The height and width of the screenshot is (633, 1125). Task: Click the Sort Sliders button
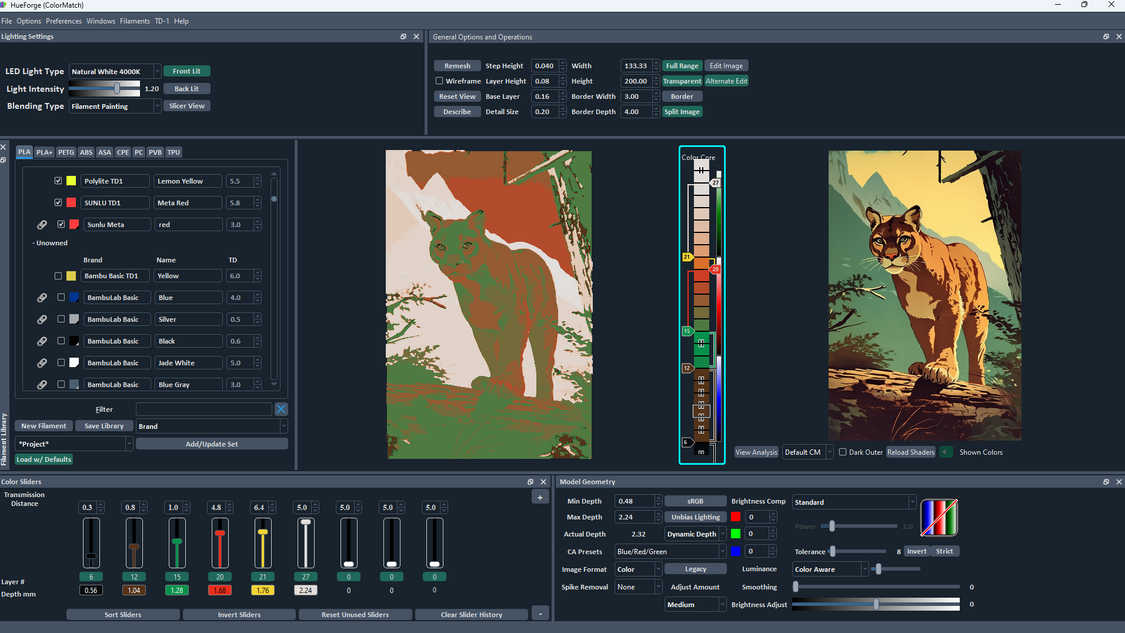[x=123, y=615]
